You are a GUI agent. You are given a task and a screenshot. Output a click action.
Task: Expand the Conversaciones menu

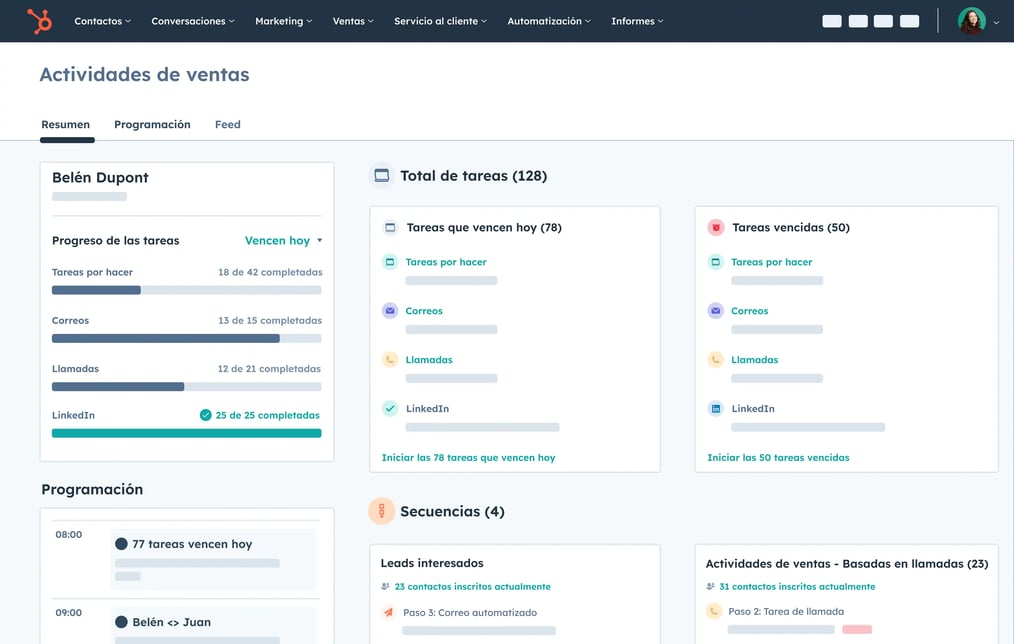pos(193,21)
